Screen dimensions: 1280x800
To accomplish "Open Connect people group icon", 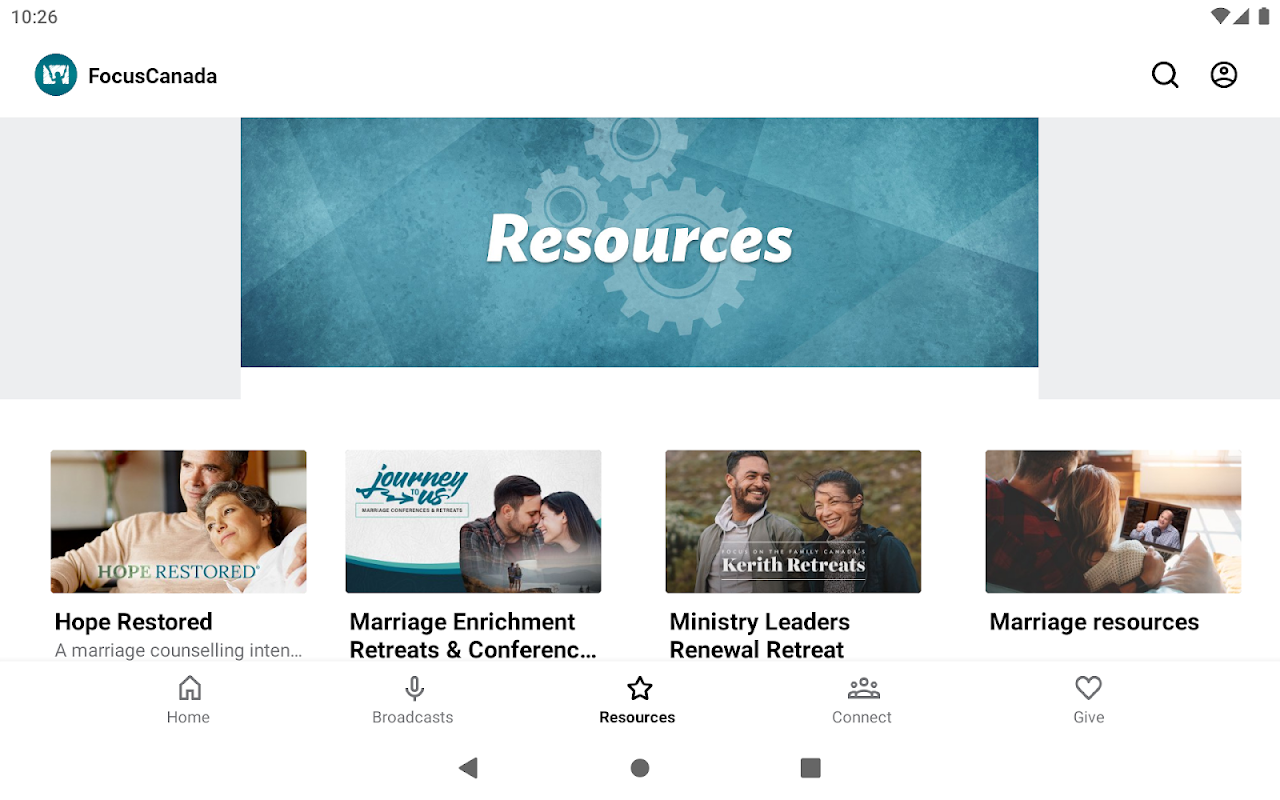I will coord(863,688).
